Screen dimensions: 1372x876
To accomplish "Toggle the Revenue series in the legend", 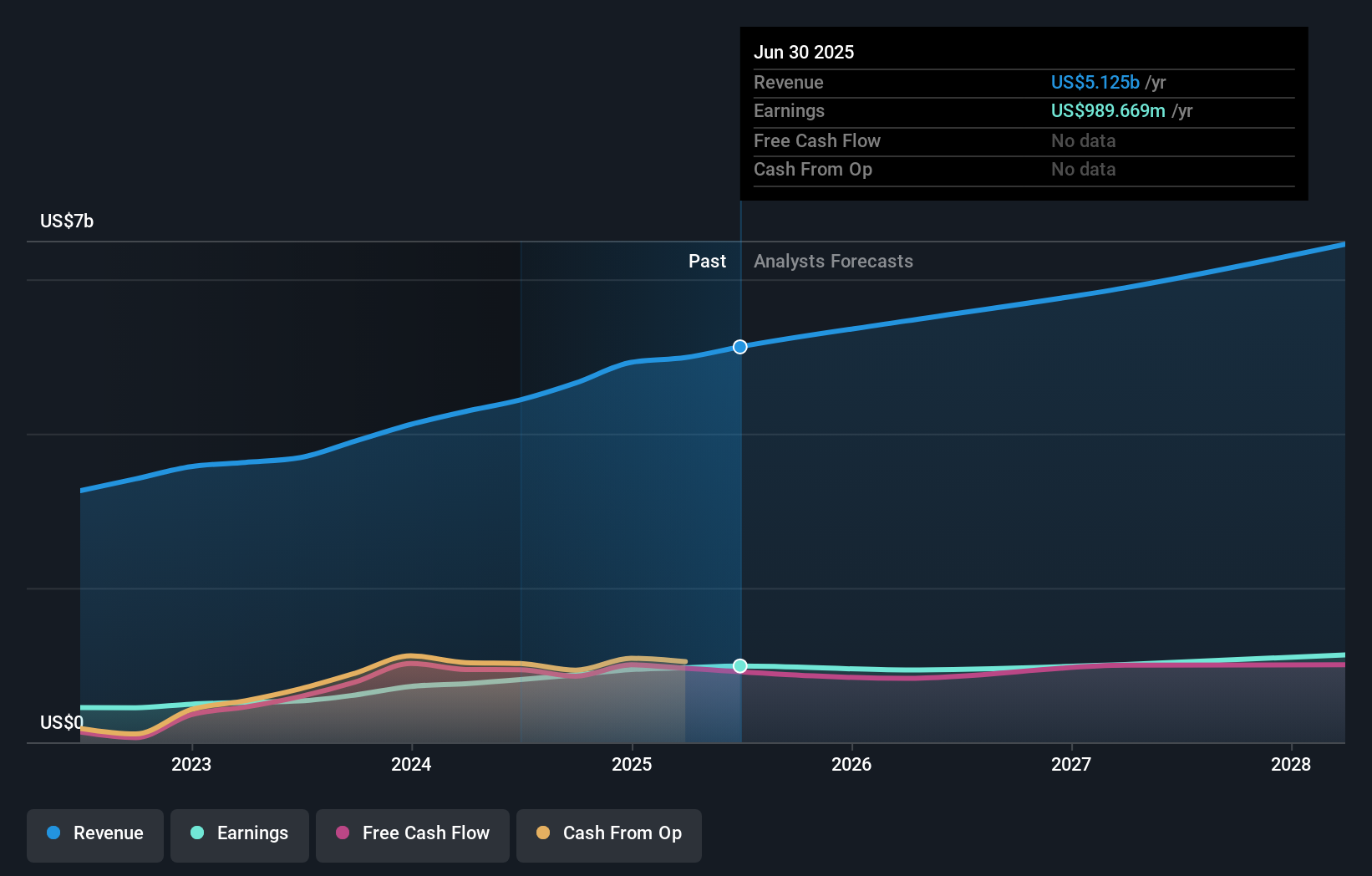I will coord(95,834).
